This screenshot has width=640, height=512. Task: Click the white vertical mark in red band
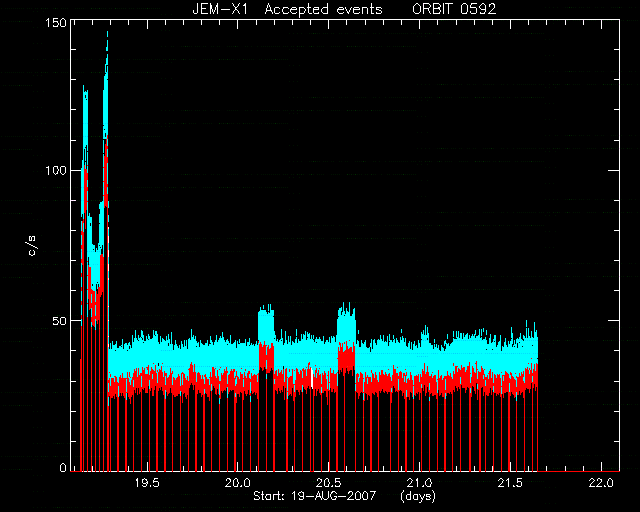pos(312,378)
